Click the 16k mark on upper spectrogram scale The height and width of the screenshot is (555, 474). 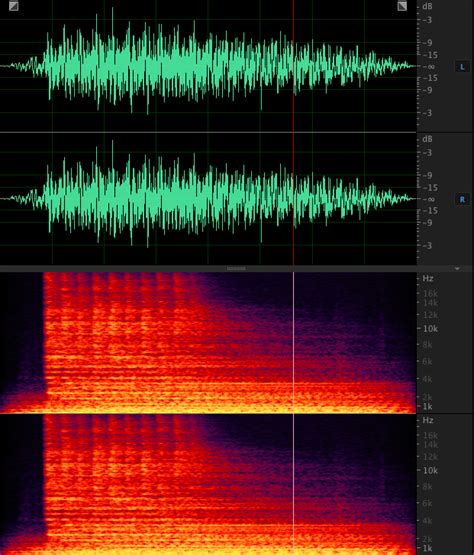coord(430,294)
